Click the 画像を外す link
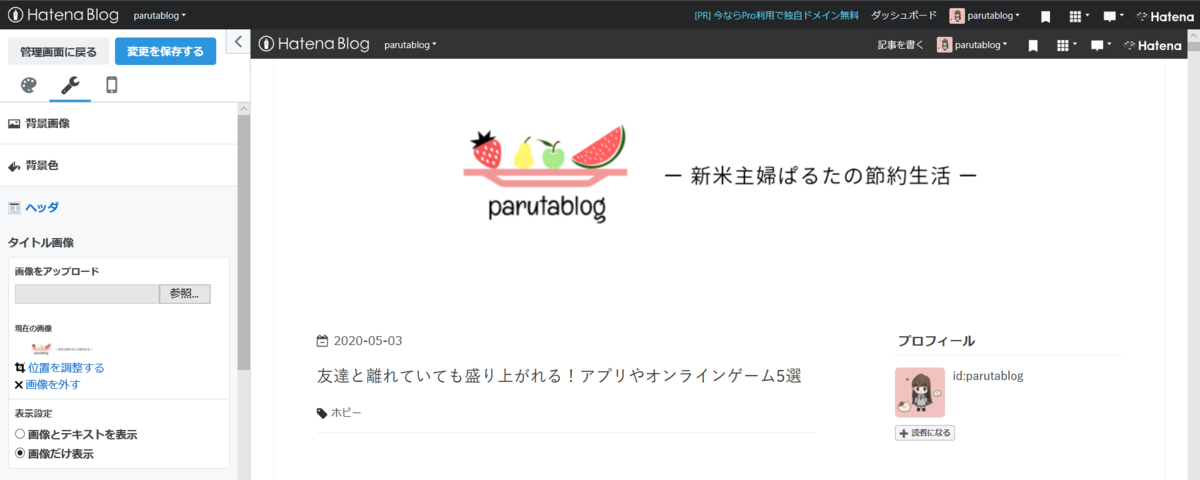 click(x=53, y=384)
